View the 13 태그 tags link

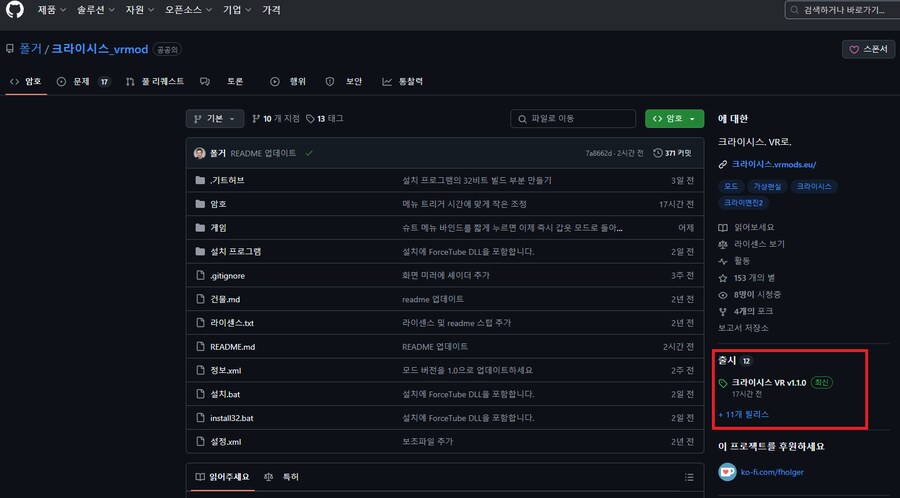pyautogui.click(x=325, y=119)
